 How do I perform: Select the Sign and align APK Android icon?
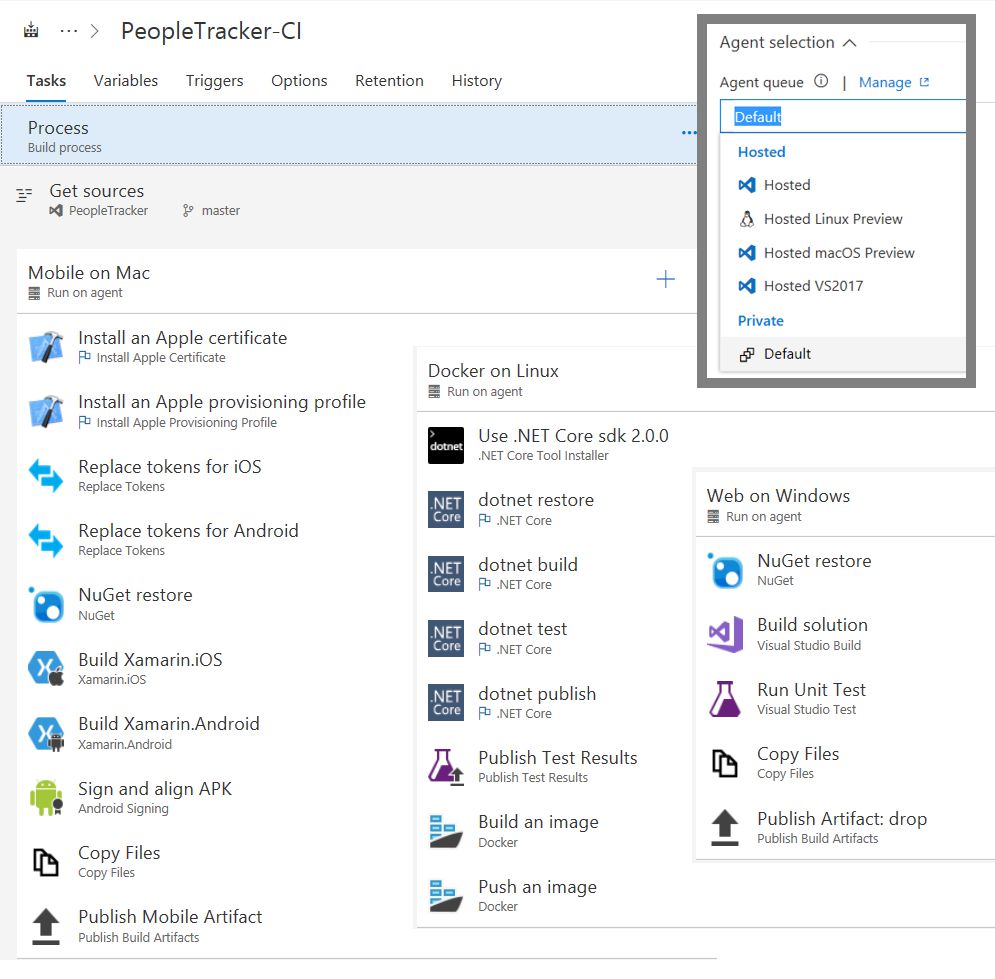(x=46, y=798)
